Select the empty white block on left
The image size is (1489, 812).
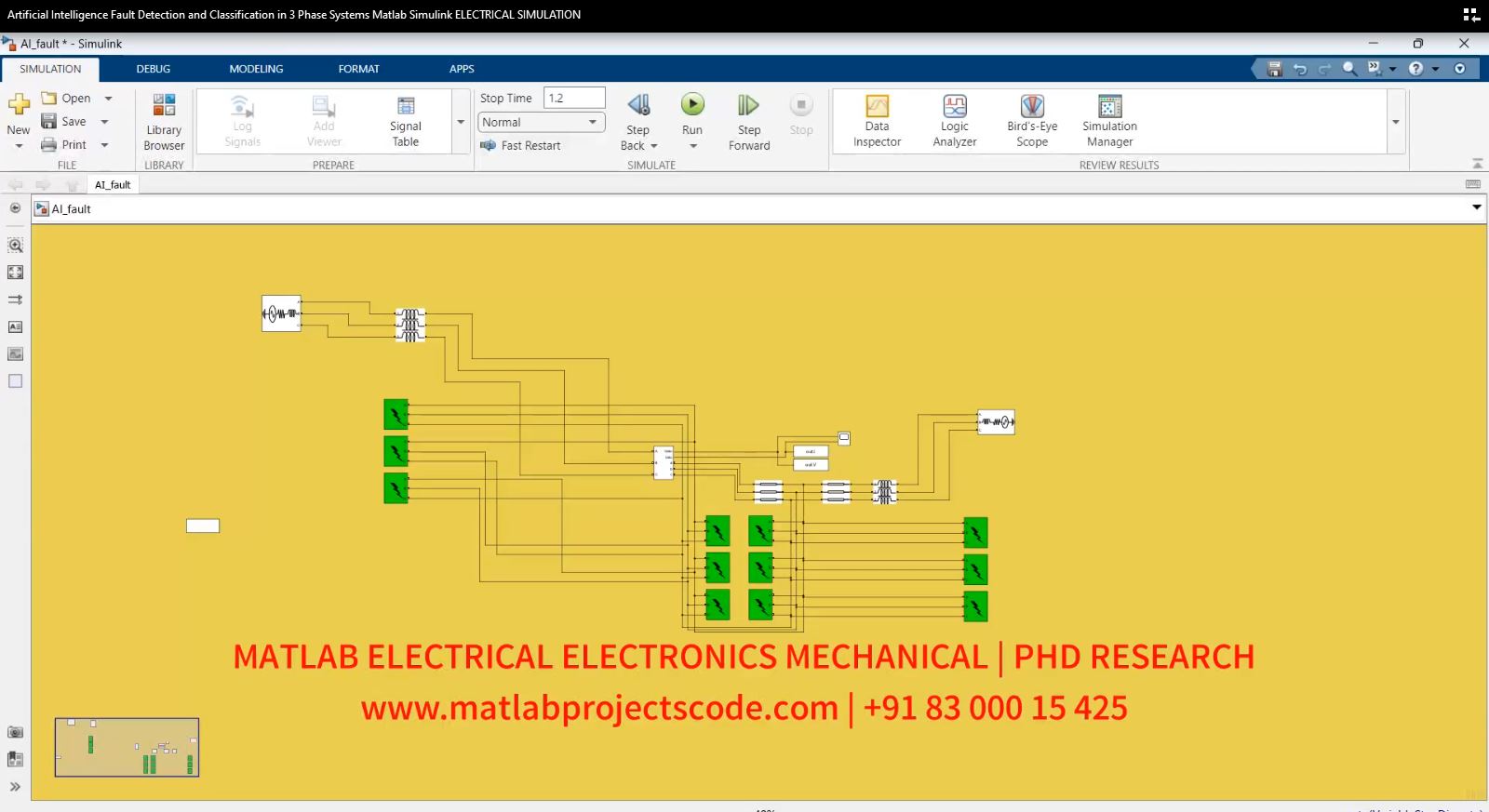click(x=202, y=526)
